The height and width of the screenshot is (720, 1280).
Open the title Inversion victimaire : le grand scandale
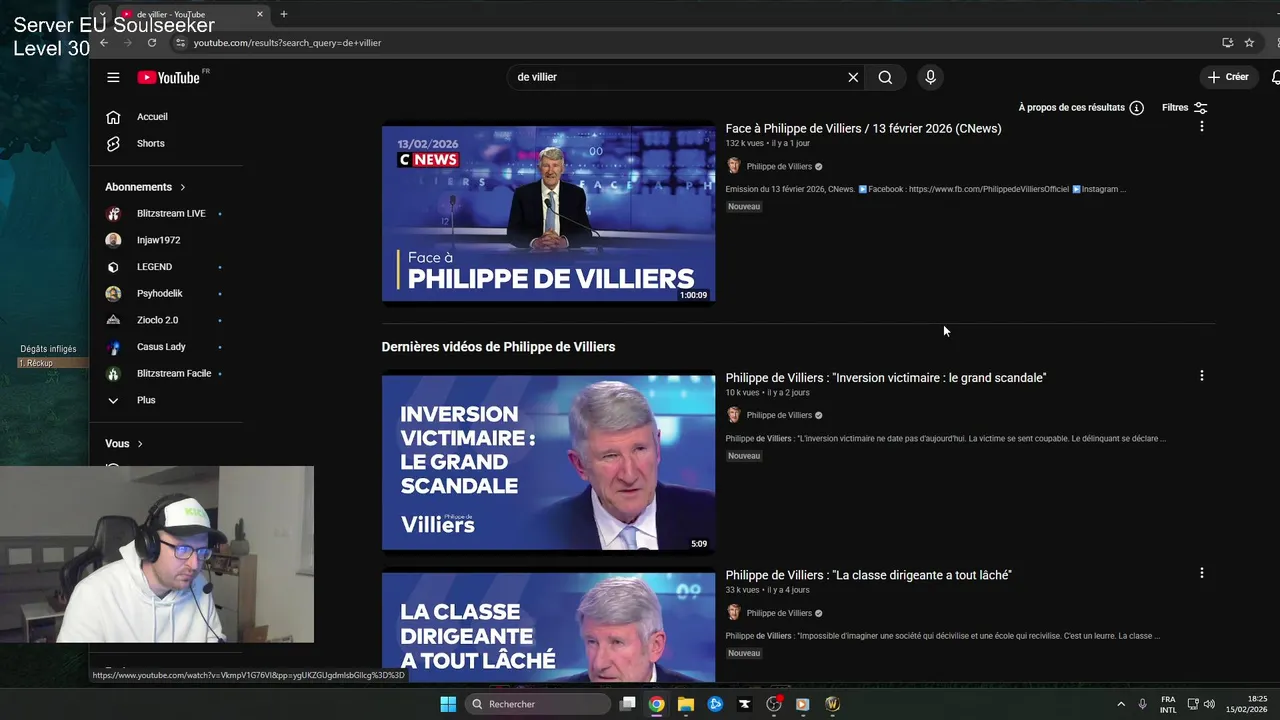click(885, 378)
